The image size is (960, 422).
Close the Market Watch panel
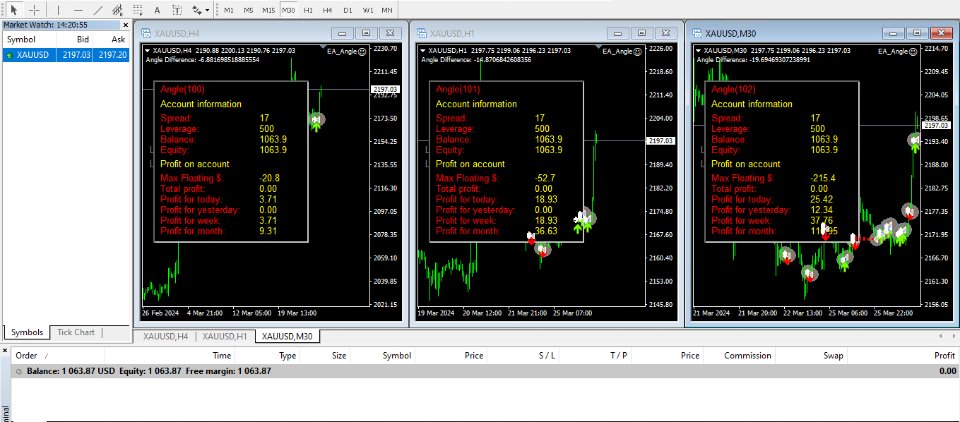click(126, 25)
